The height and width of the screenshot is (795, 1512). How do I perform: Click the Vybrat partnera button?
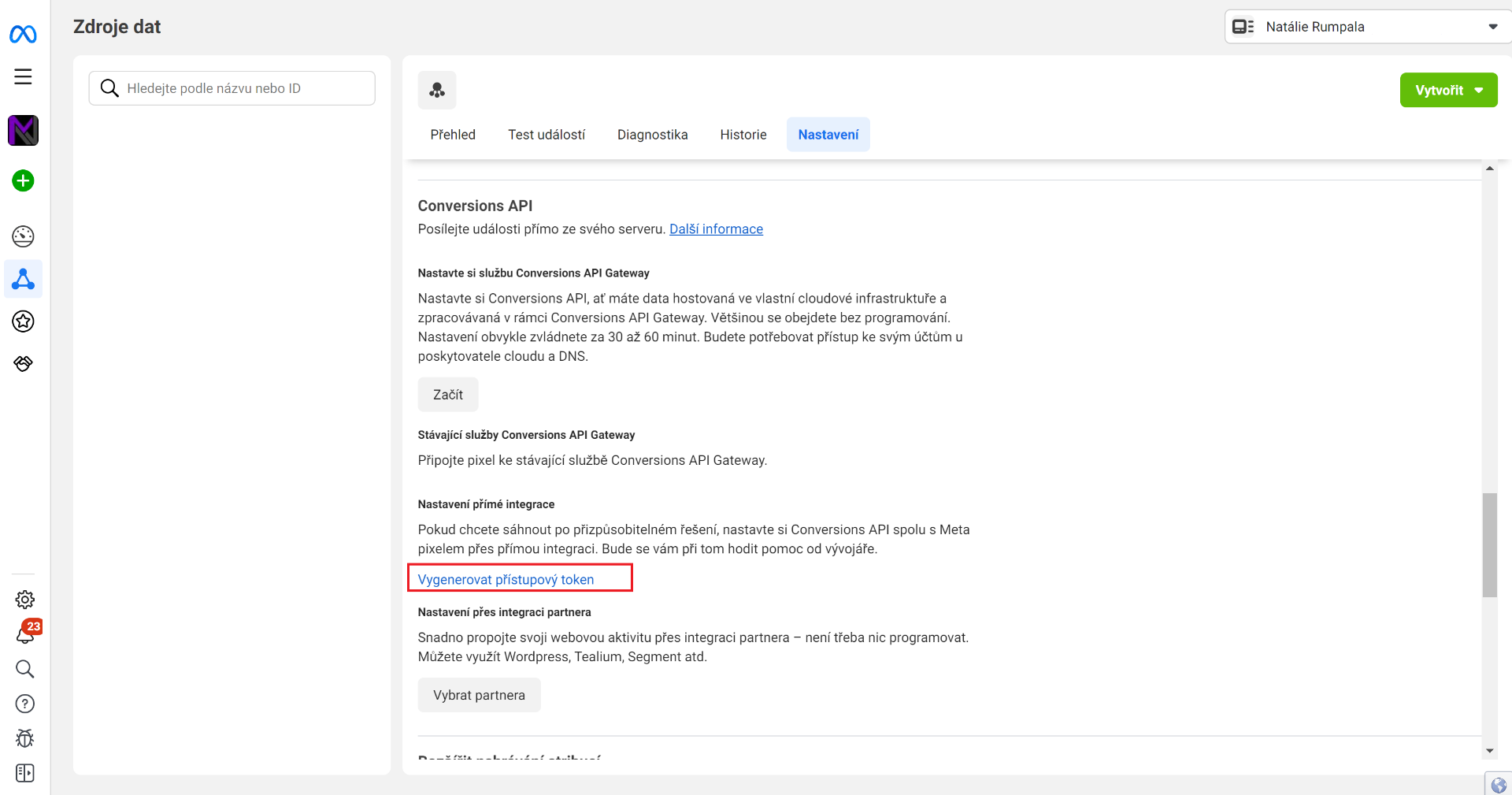pos(479,695)
